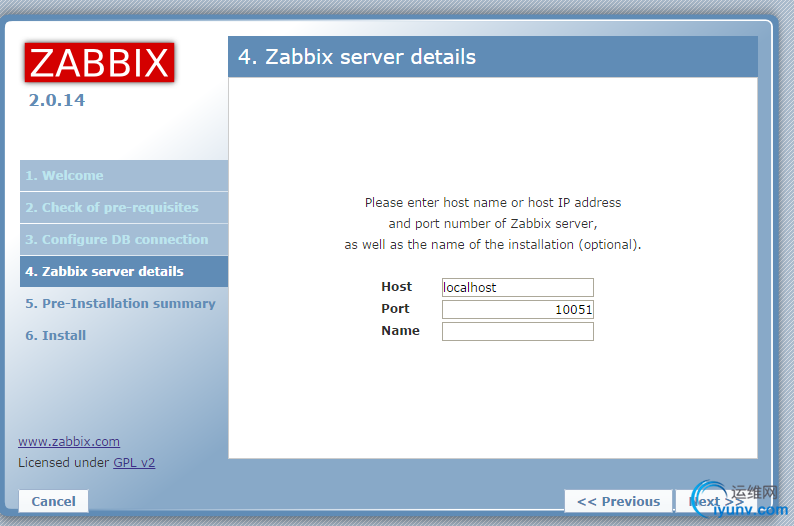Open step 3. Configure DB connection
This screenshot has width=794, height=526.
pyautogui.click(x=124, y=239)
